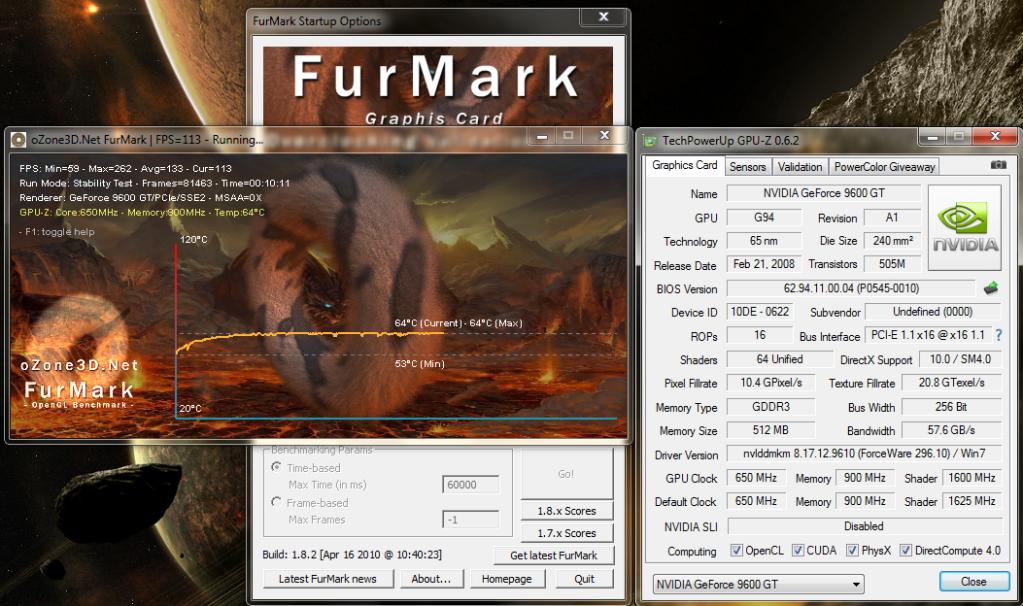Click the Transistors 505M value
Viewport: 1023px width, 606px height.
pyautogui.click(x=893, y=264)
